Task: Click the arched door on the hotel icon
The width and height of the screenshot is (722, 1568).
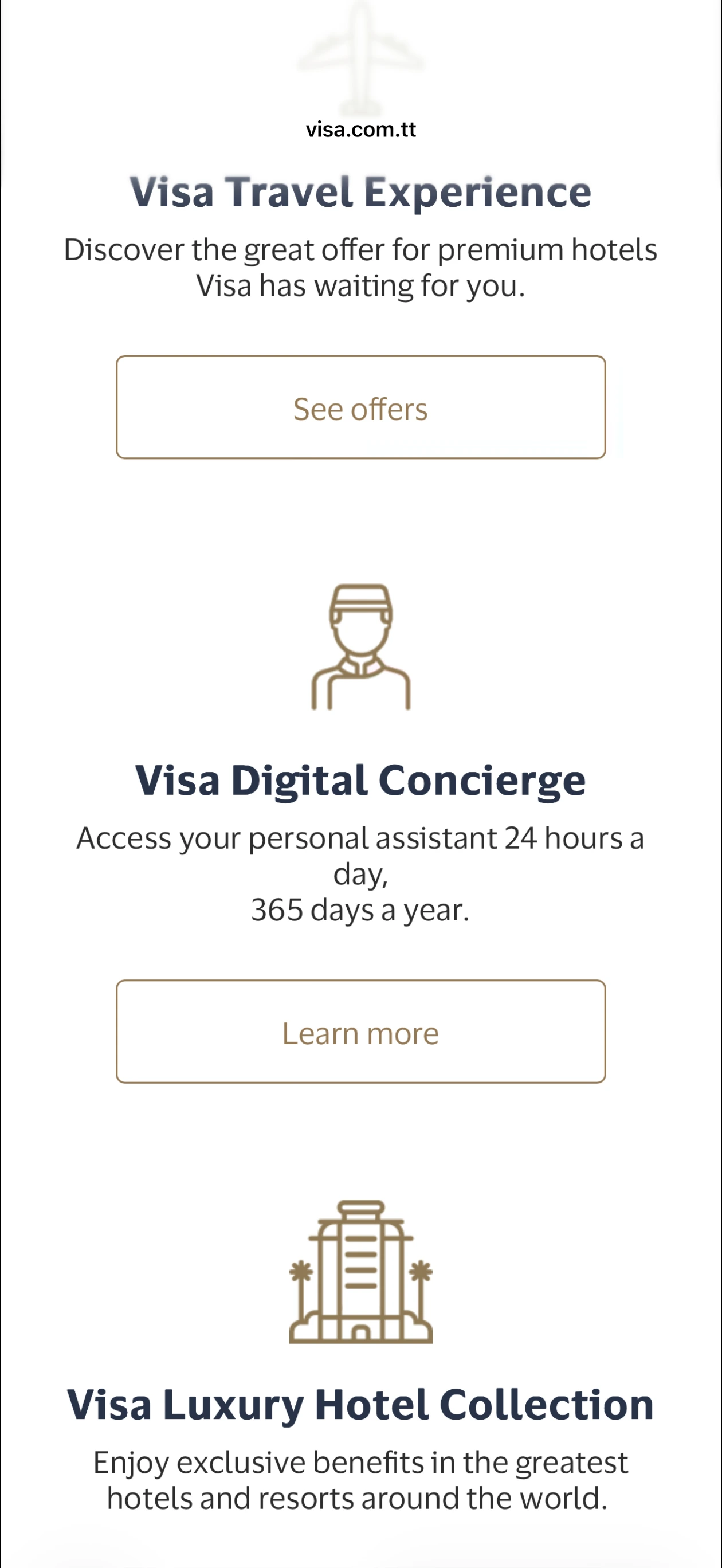Action: click(361, 1332)
